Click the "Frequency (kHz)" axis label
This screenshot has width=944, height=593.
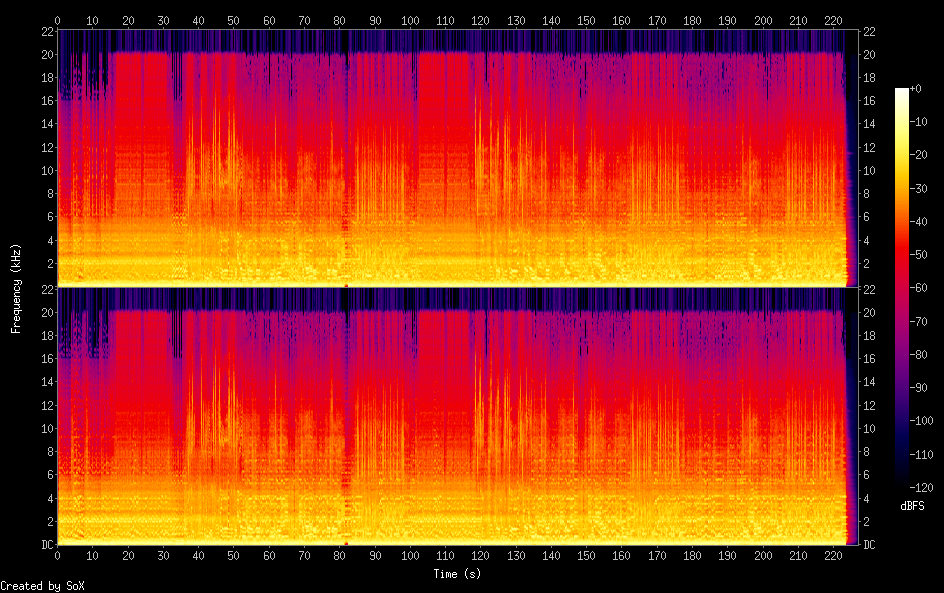pyautogui.click(x=16, y=287)
